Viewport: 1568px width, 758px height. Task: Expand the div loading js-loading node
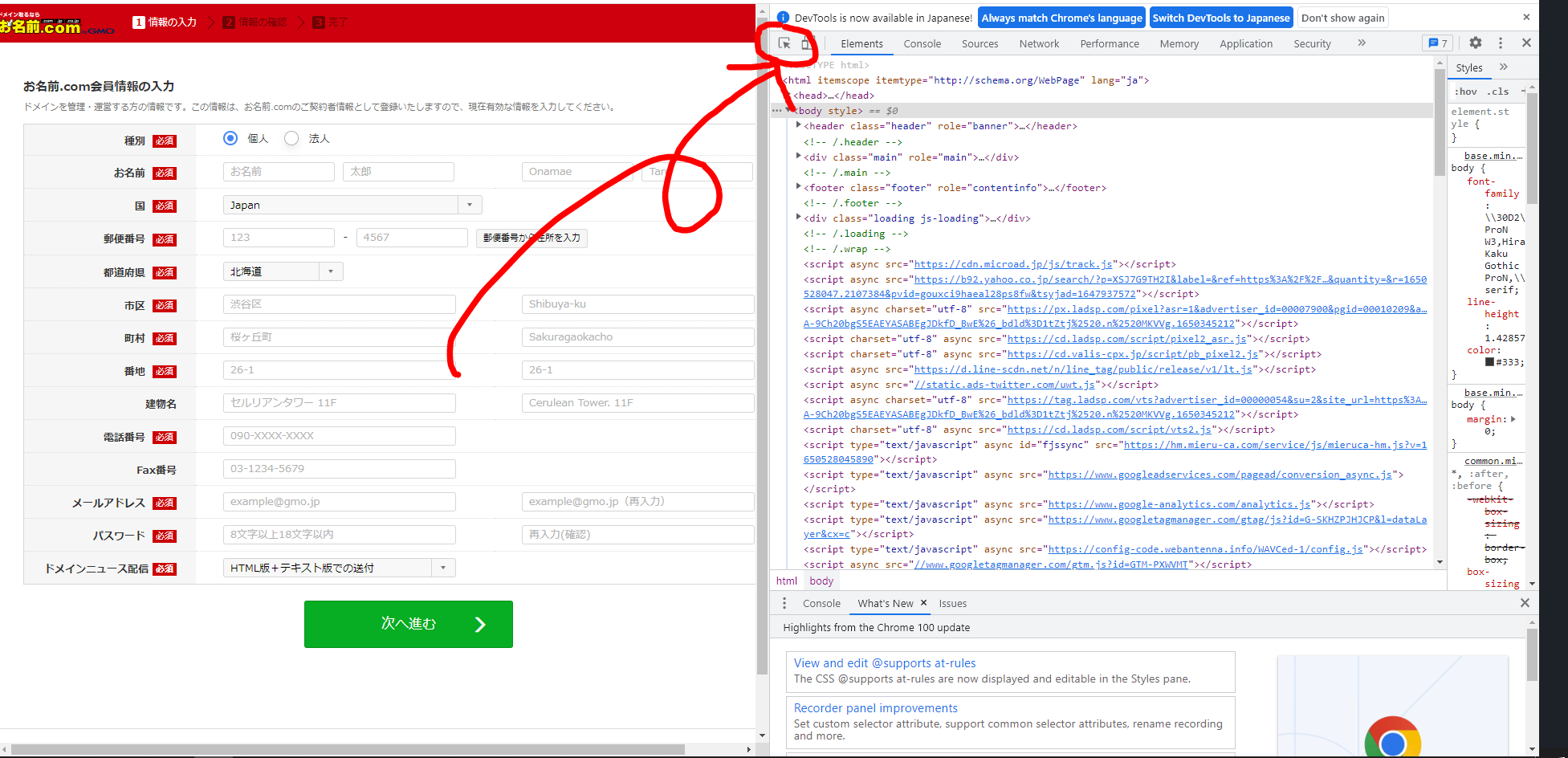coord(798,218)
